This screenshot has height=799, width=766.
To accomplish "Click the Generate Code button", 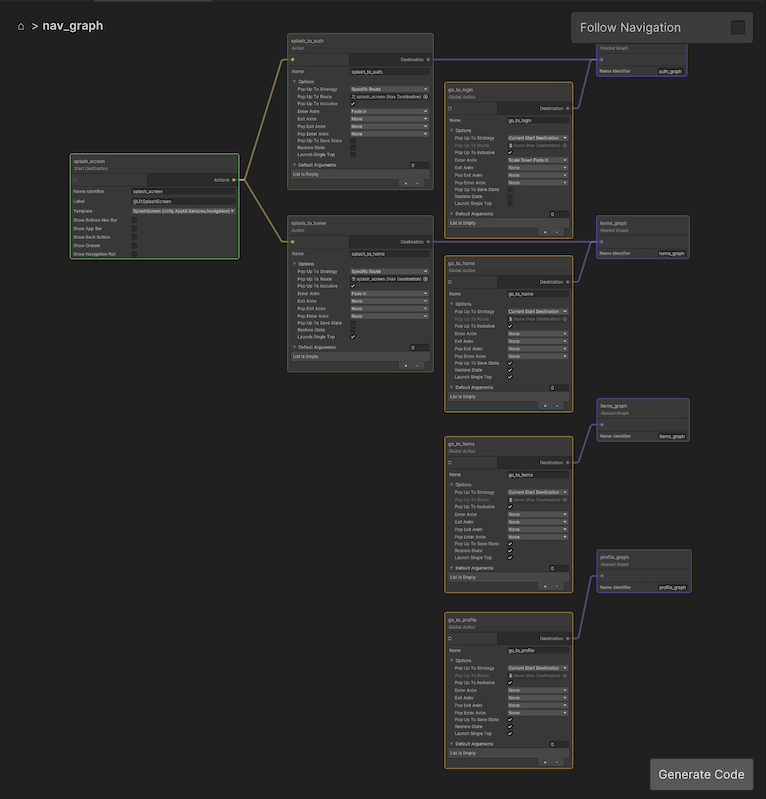I will (x=701, y=774).
